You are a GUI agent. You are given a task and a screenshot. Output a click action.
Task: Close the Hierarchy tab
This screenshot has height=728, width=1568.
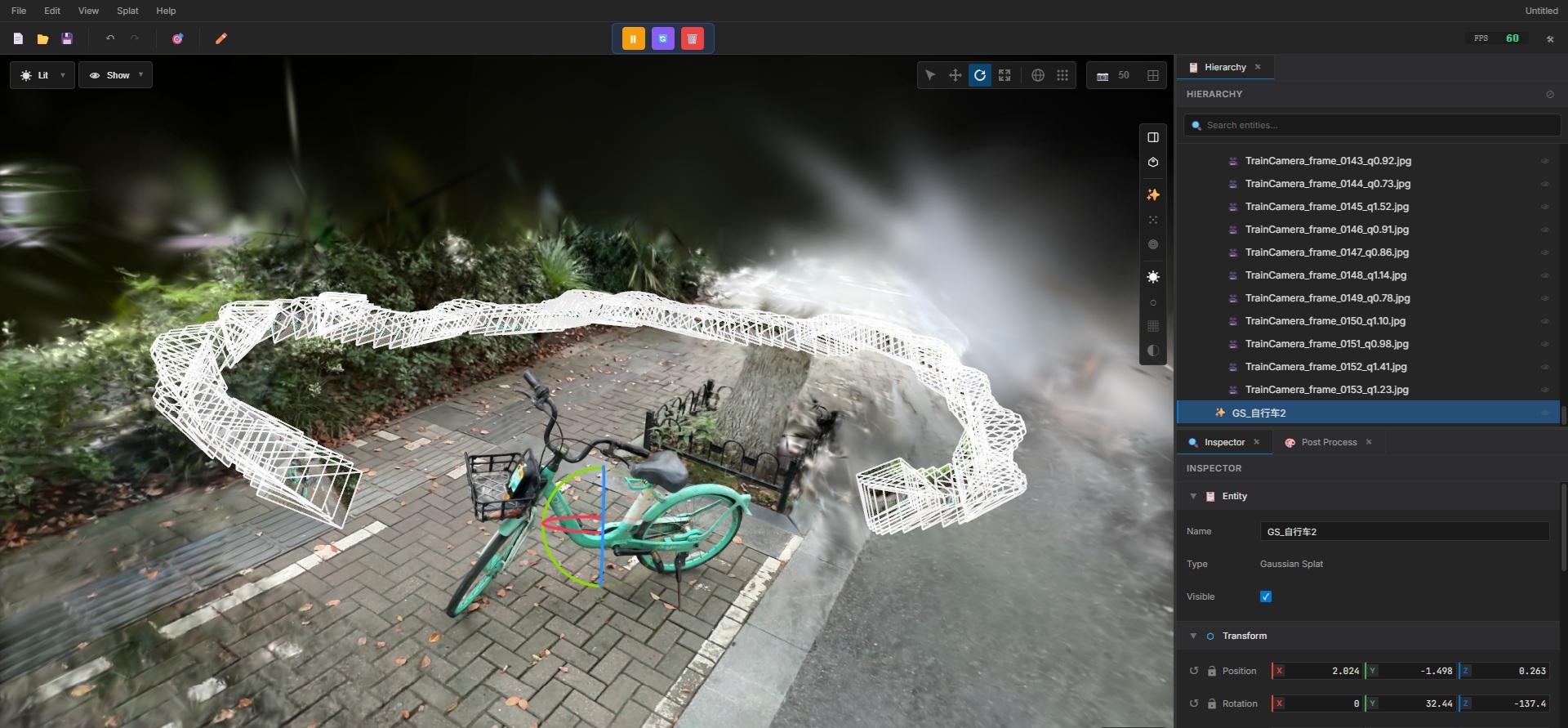[1258, 67]
